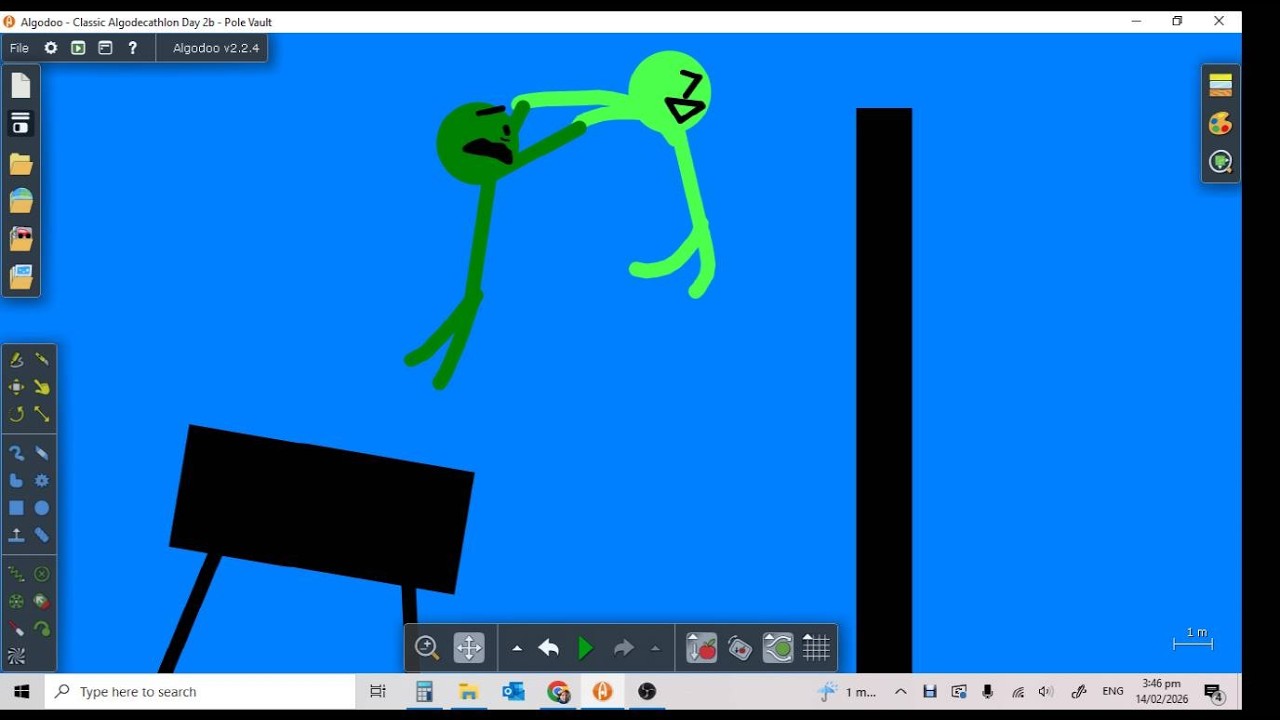Screen dimensions: 1280x720
Task: Select the Pan view tool
Action: [469, 648]
